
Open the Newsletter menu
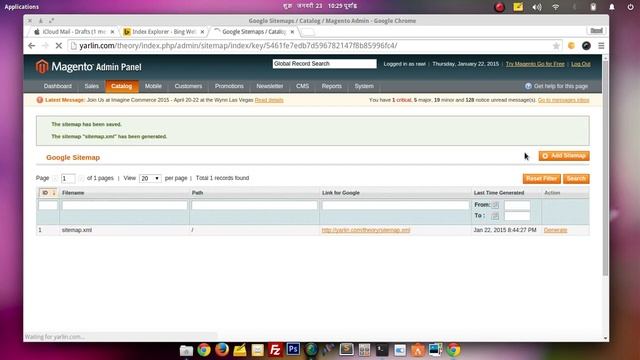[269, 86]
